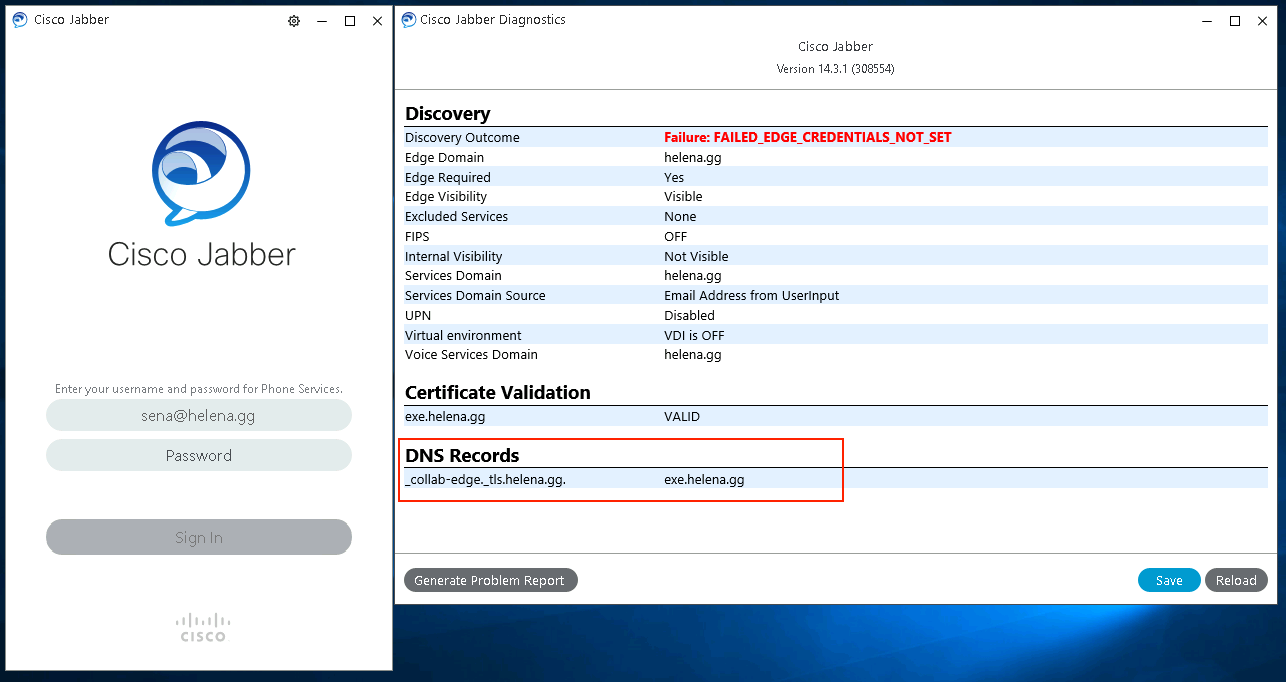Click the username field showing sena@helena.gg
Viewport: 1286px width, 682px height.
click(x=199, y=416)
